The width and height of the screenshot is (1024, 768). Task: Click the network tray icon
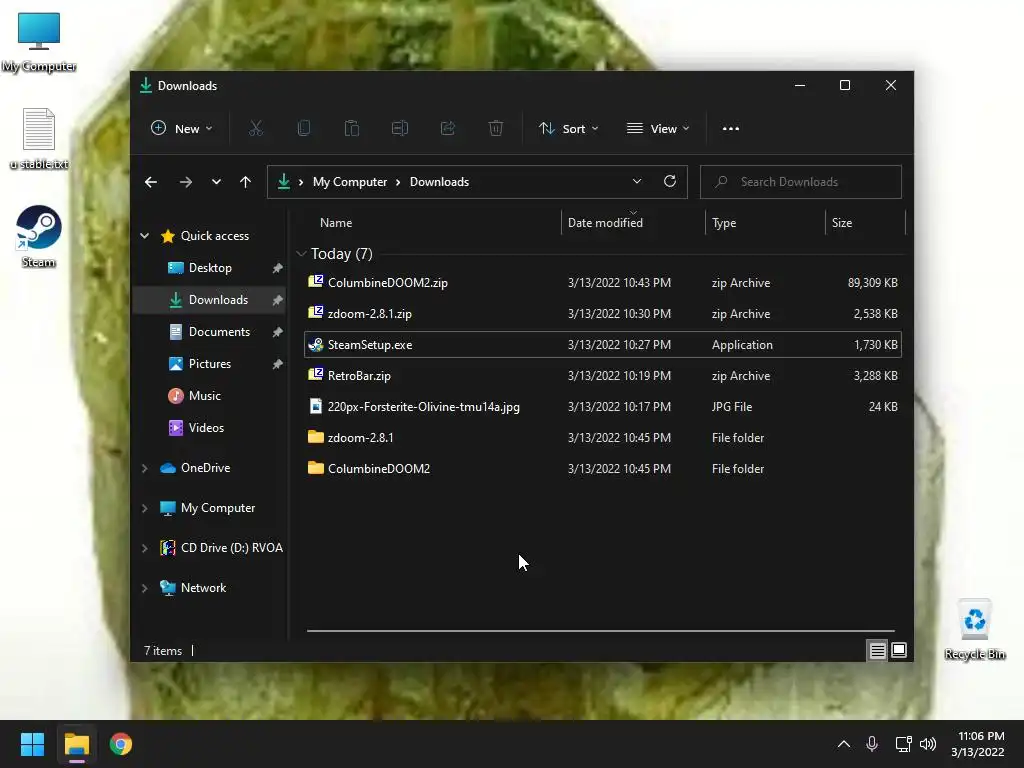coord(903,744)
